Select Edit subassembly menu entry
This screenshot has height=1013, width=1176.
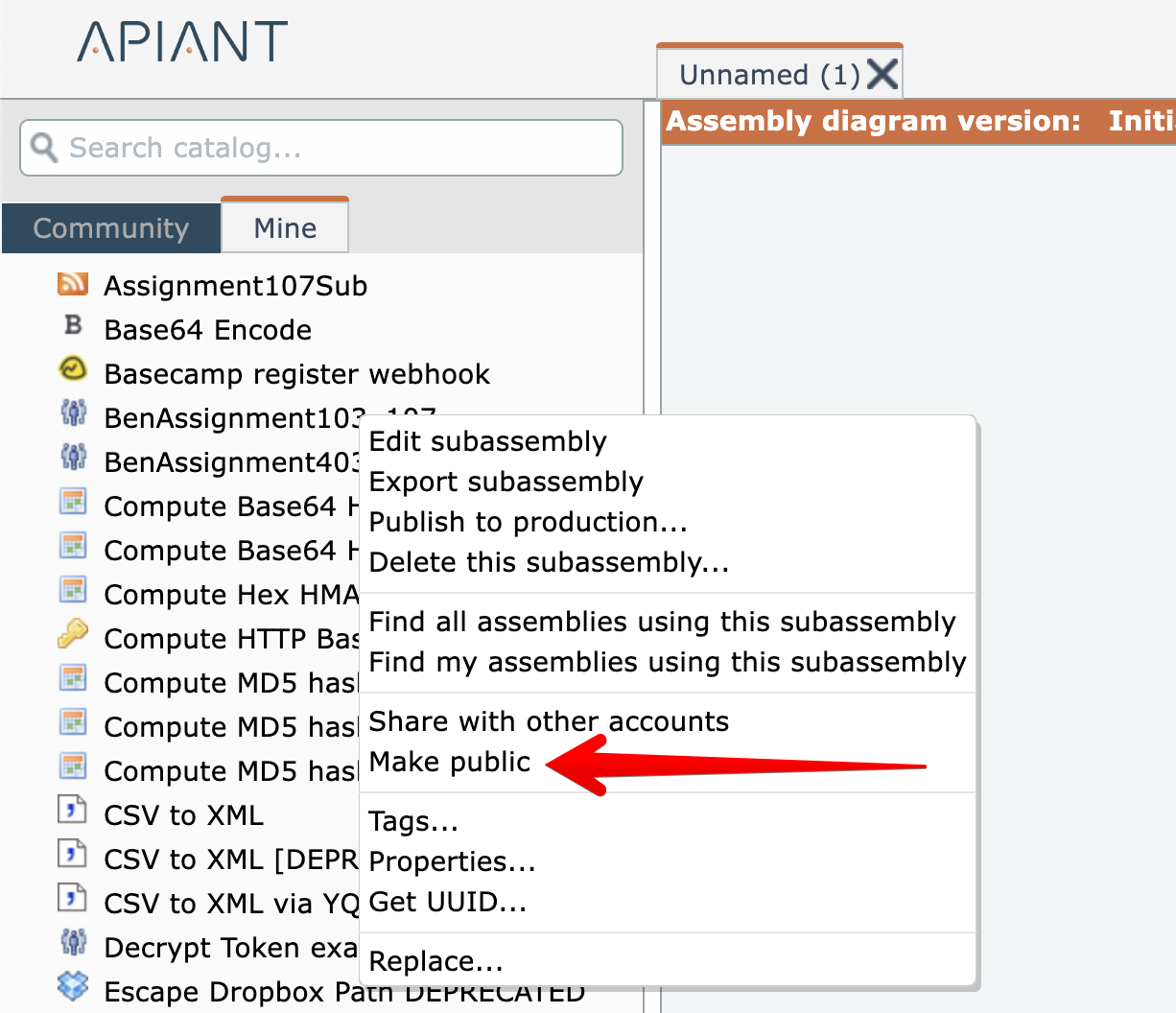[487, 441]
